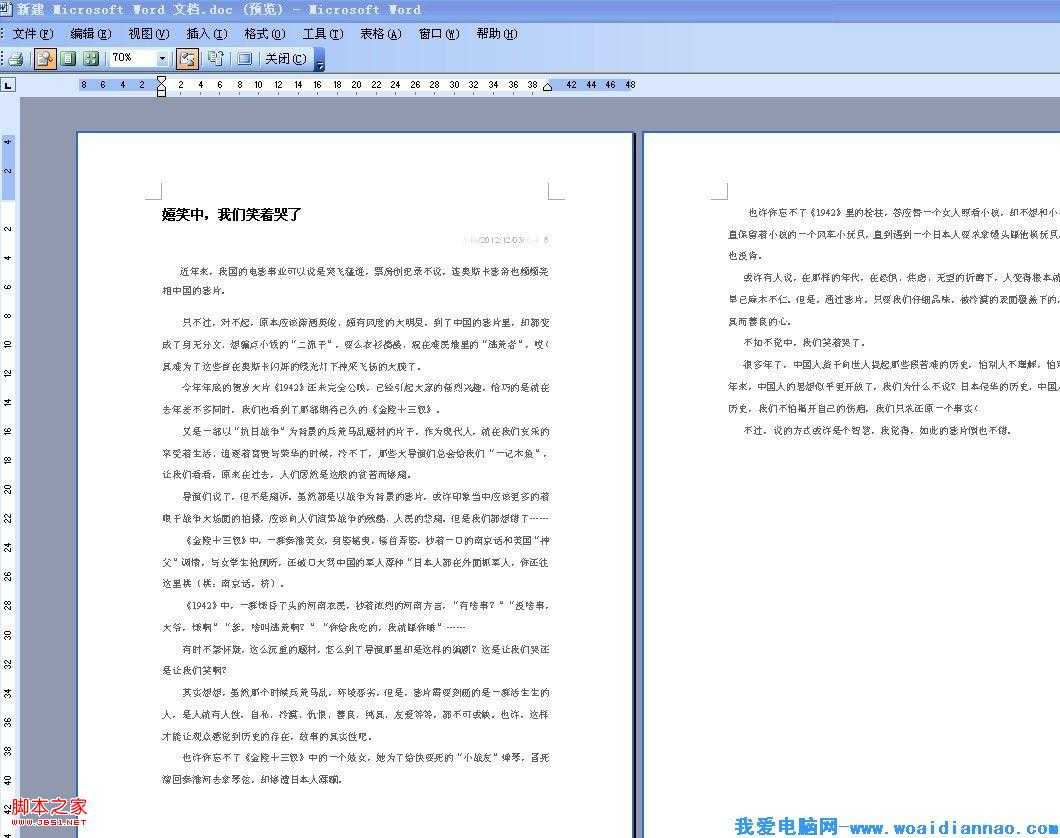
Task: Open the 视图 (View) menu
Action: click(x=146, y=33)
